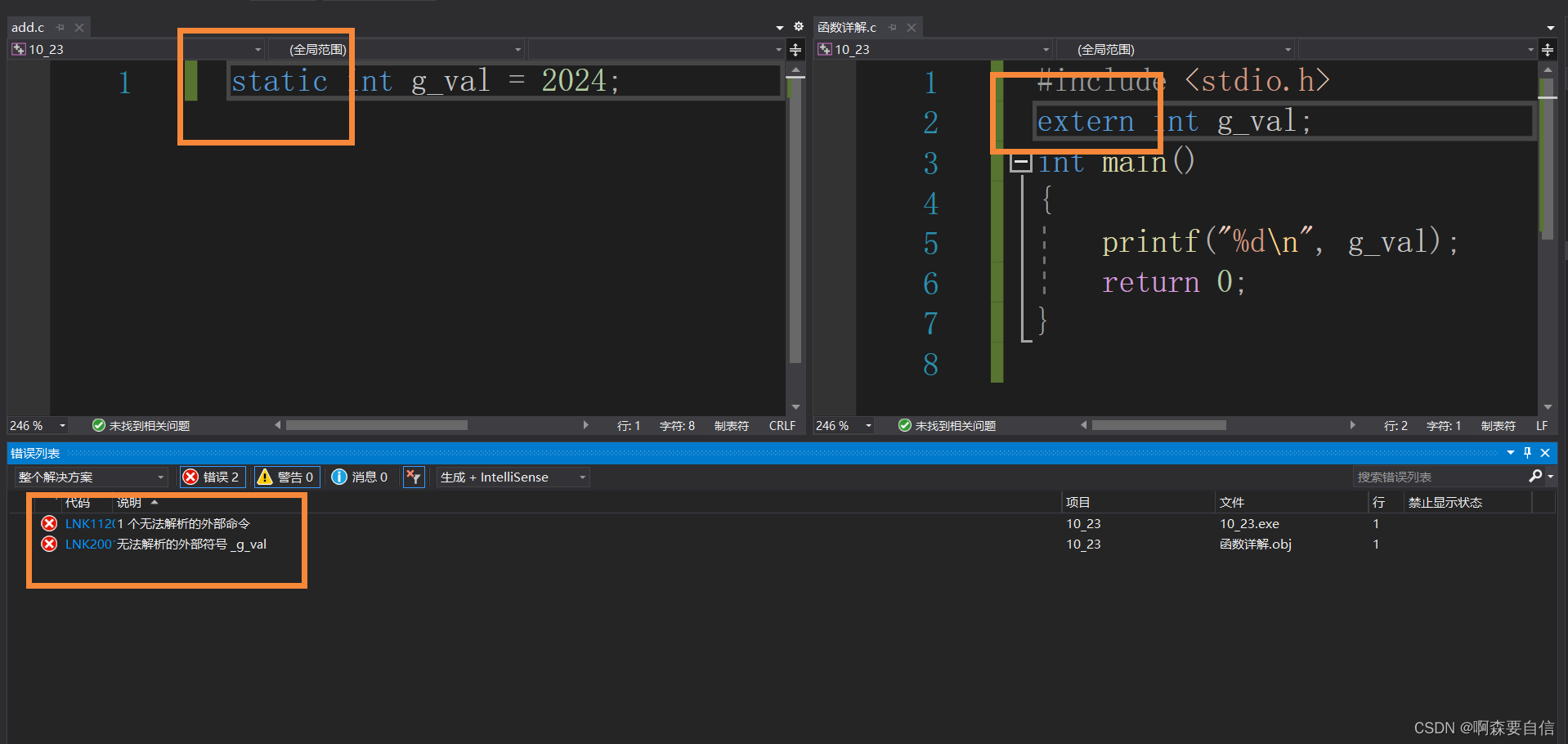Viewport: 1568px width, 744px height.
Task: Open the (全局范围) scope dropdown in 函数详解.c
Action: click(1176, 49)
